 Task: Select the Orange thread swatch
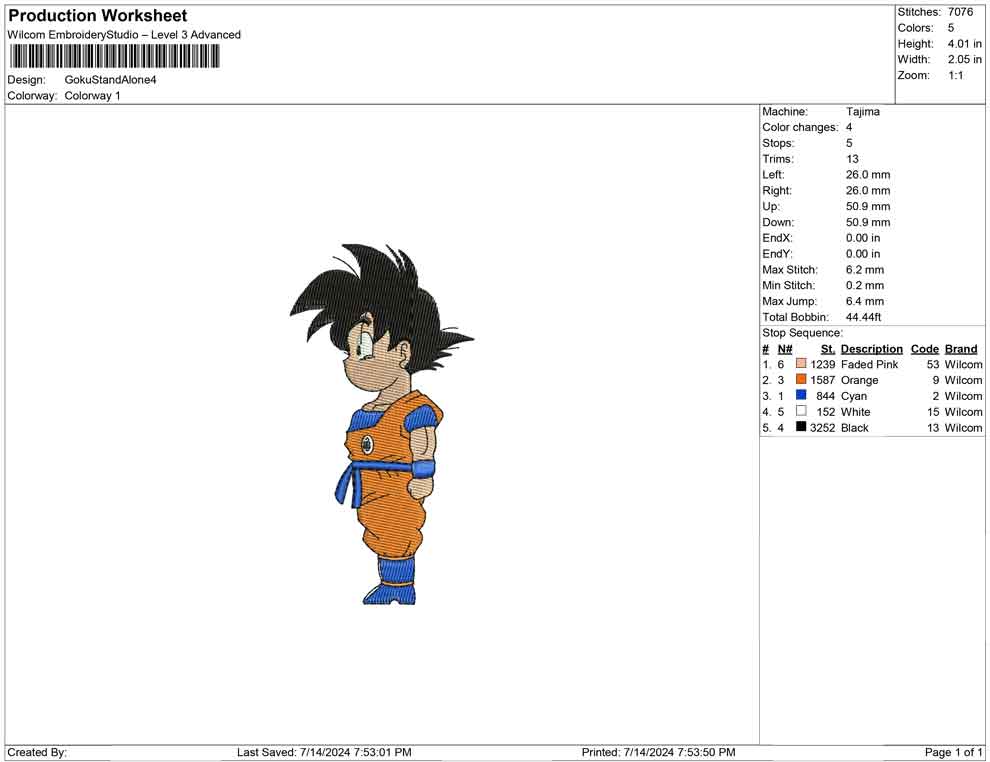pos(801,380)
